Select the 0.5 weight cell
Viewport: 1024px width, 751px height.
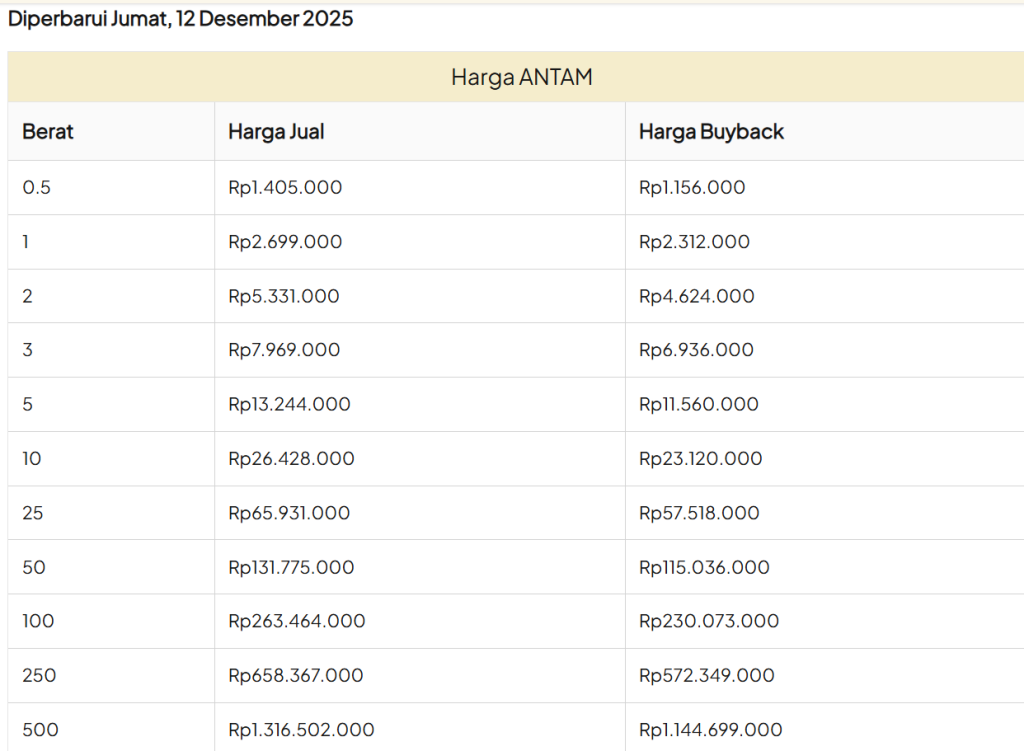[36, 188]
